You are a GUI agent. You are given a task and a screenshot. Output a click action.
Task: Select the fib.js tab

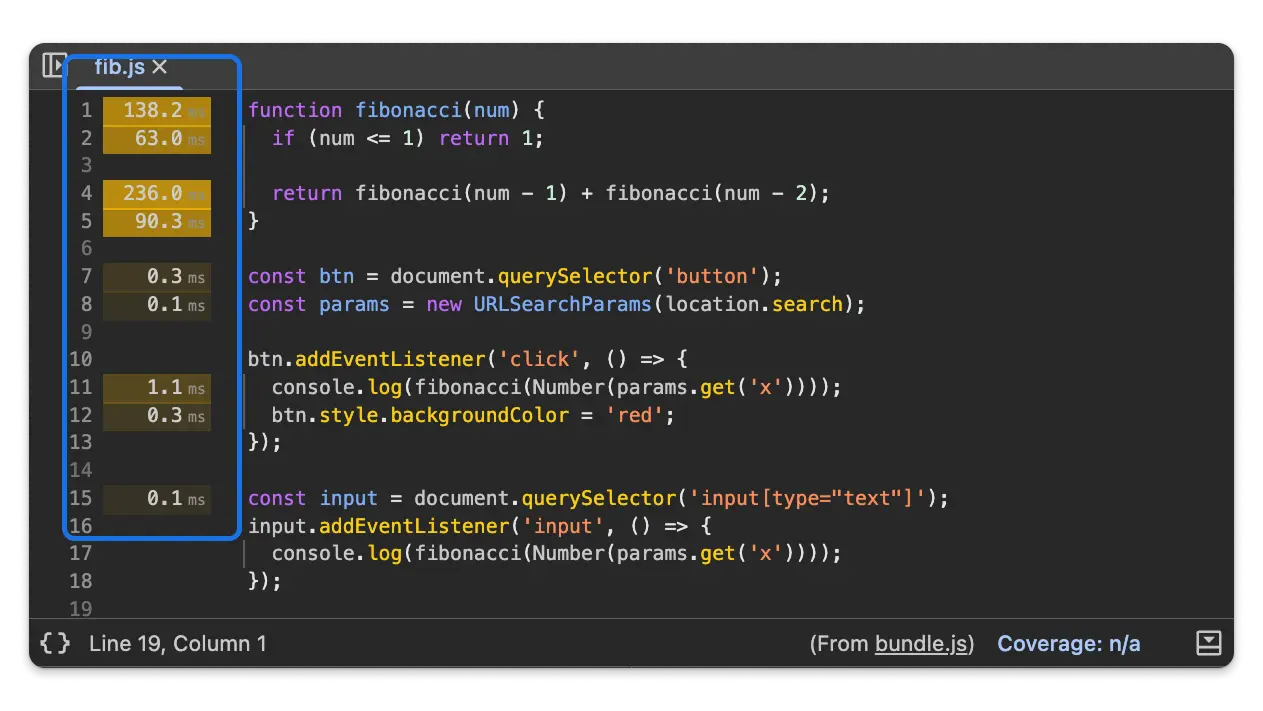pyautogui.click(x=118, y=68)
